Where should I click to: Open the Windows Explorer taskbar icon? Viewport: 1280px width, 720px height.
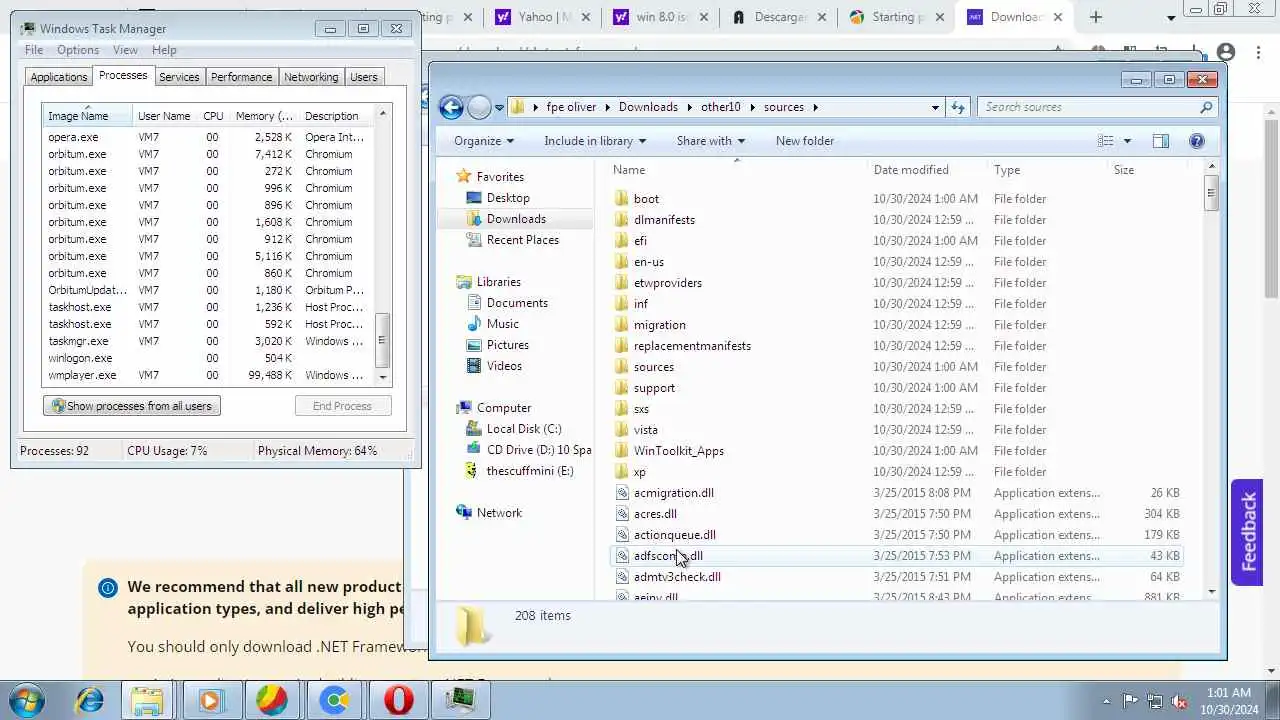click(147, 700)
